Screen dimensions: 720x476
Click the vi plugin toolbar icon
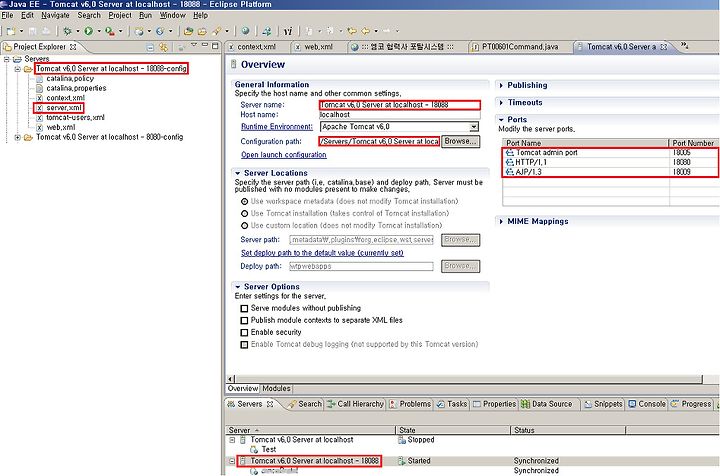pos(288,31)
